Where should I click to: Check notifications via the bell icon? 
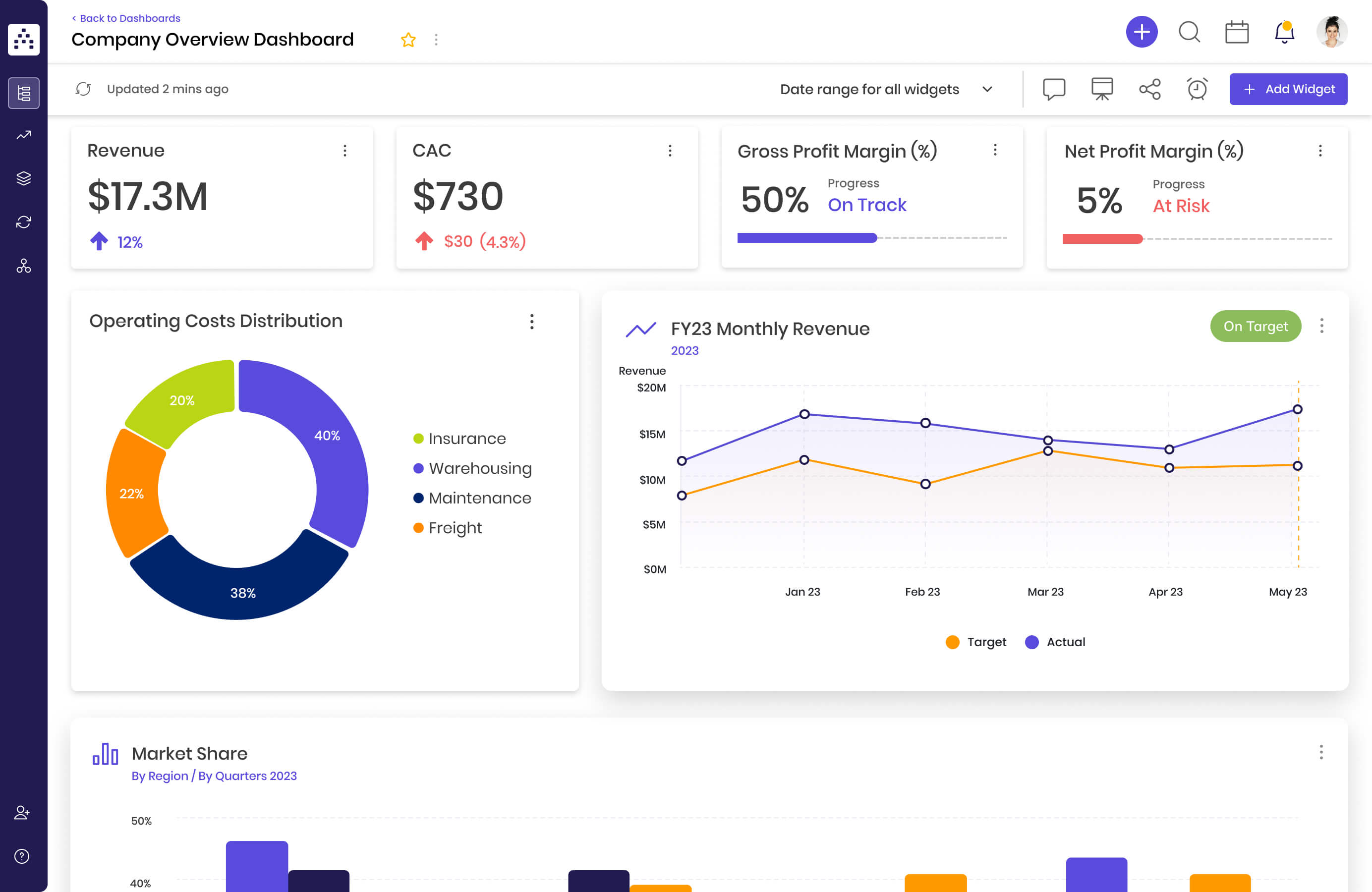point(1284,33)
